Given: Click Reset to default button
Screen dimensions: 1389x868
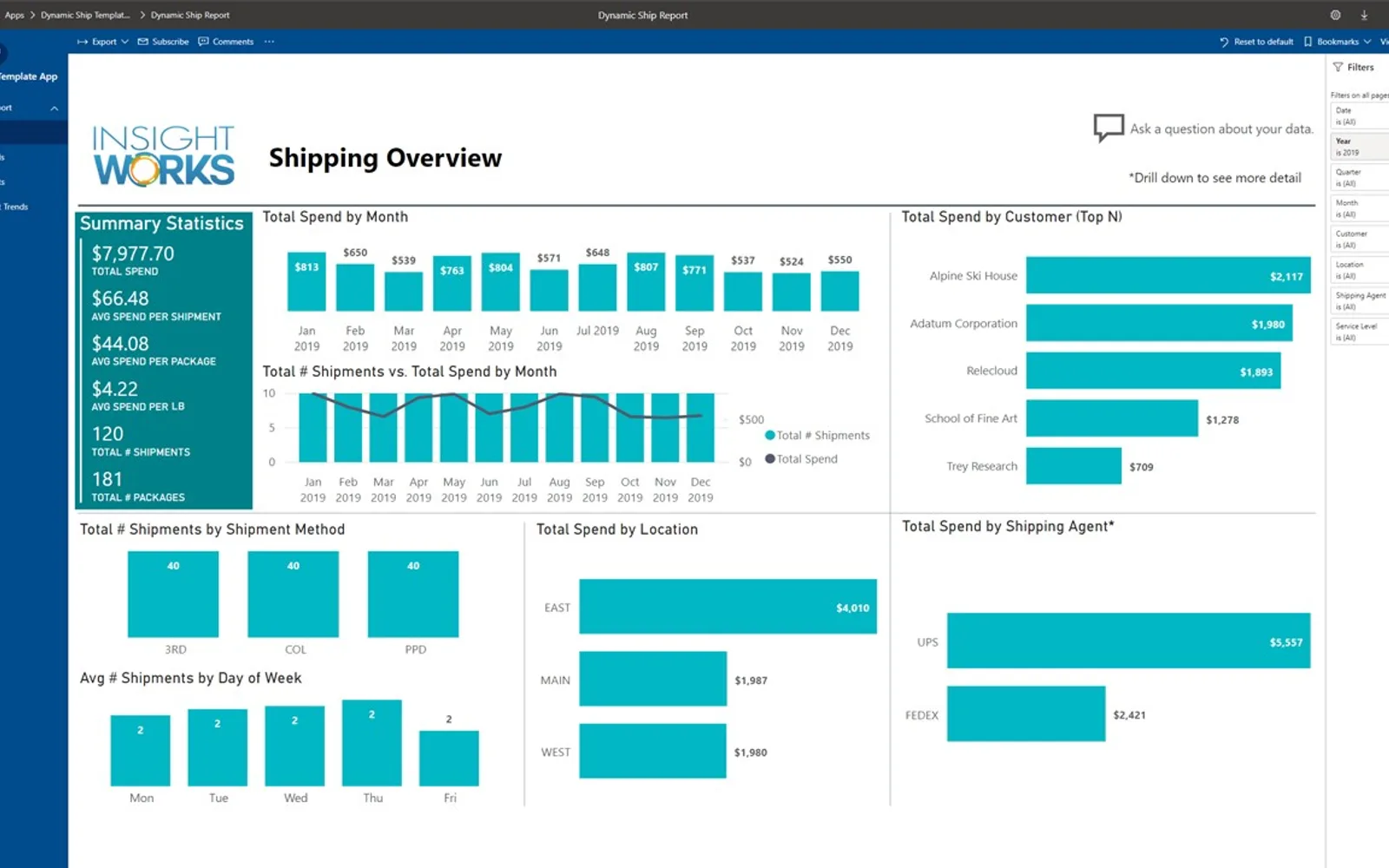Looking at the screenshot, I should [x=1256, y=42].
